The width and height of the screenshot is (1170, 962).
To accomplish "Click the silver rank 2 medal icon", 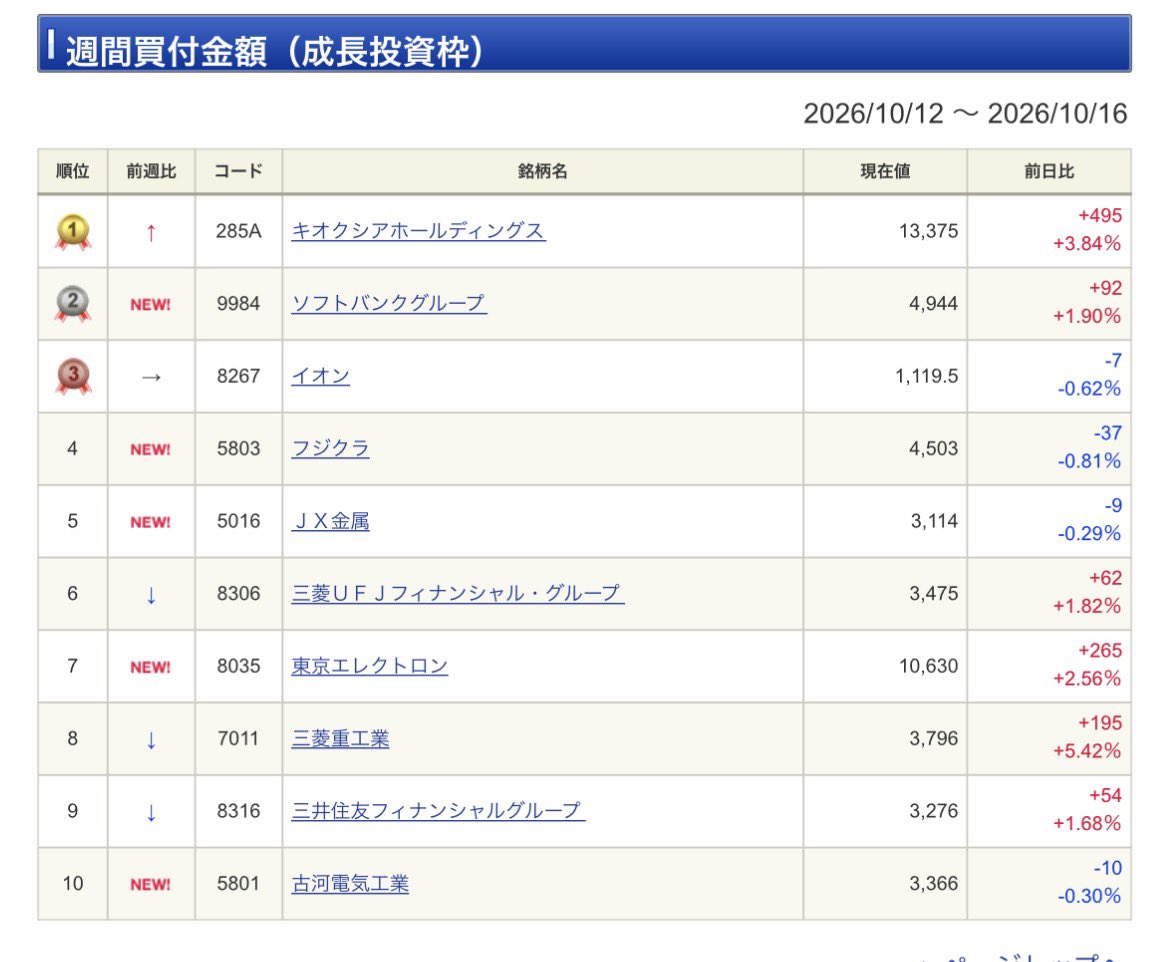I will point(72,304).
